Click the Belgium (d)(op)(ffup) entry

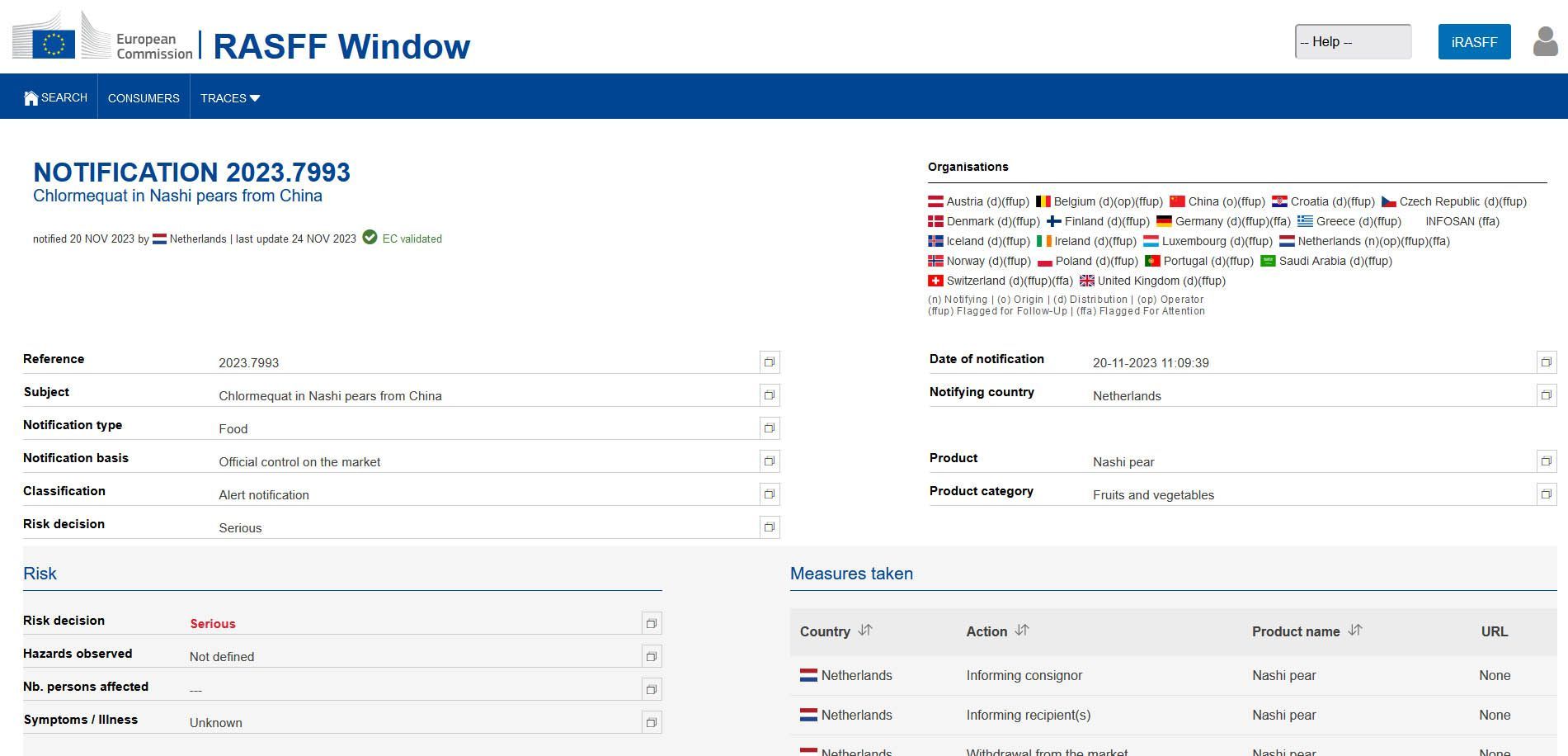pos(1099,201)
